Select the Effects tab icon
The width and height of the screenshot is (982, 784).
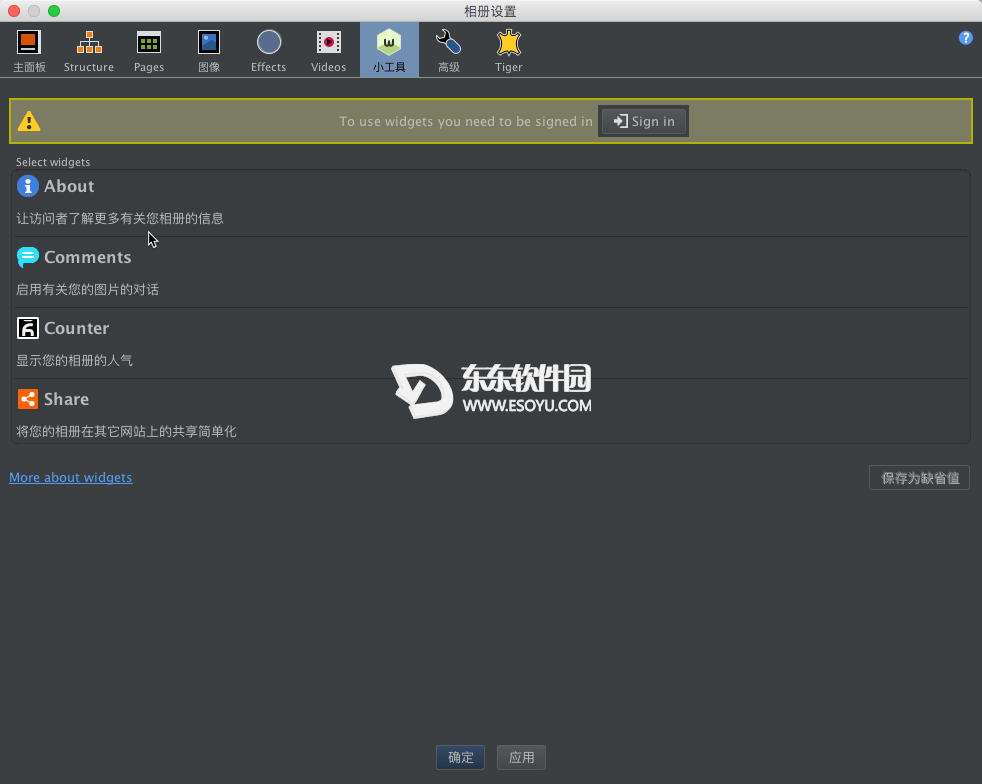click(269, 43)
